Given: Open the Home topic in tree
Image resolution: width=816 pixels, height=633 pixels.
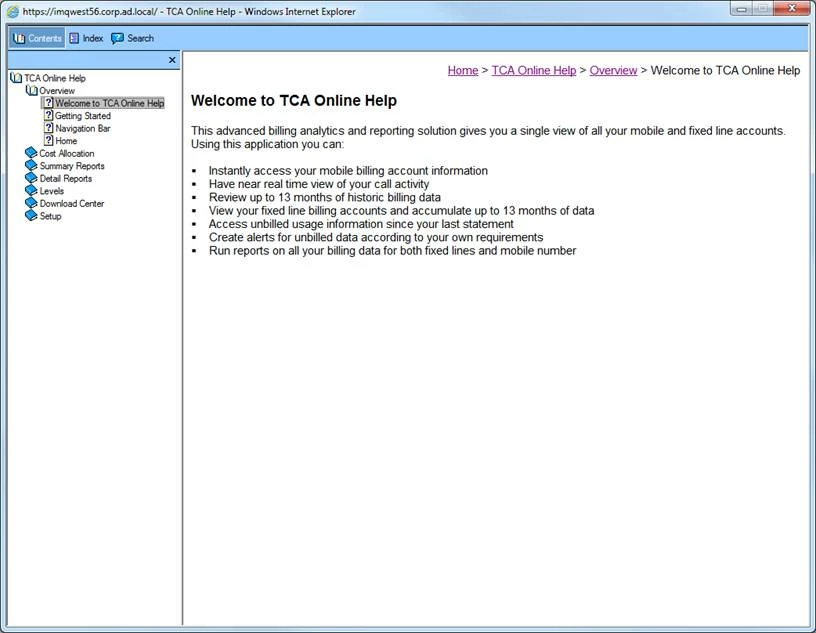Looking at the screenshot, I should [x=66, y=141].
